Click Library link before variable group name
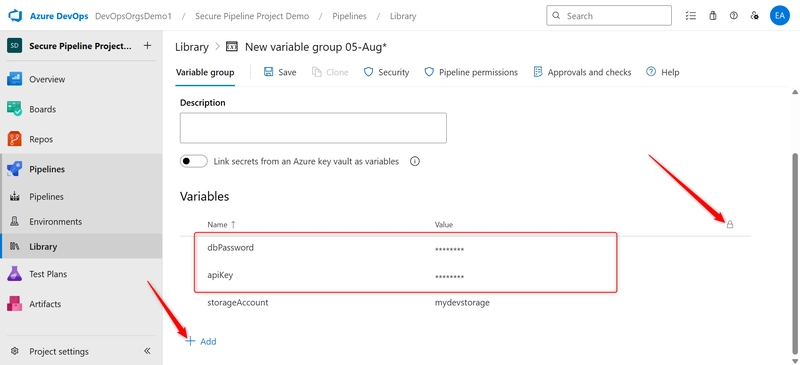 [x=192, y=47]
